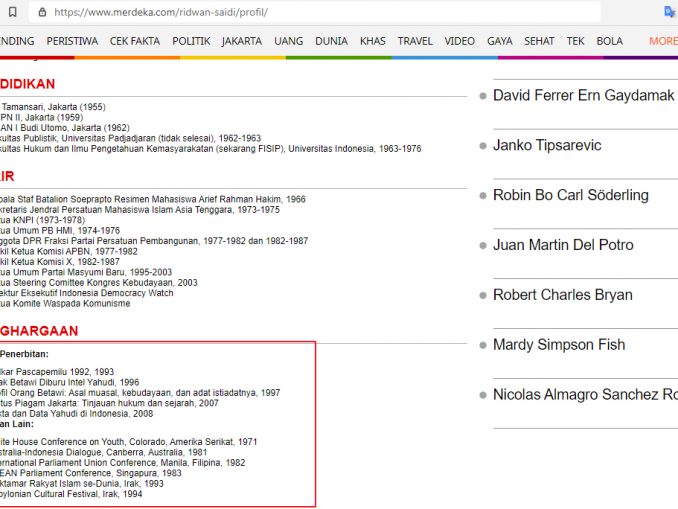Open Robin Bo Carl Söderling profile link

coord(571,195)
